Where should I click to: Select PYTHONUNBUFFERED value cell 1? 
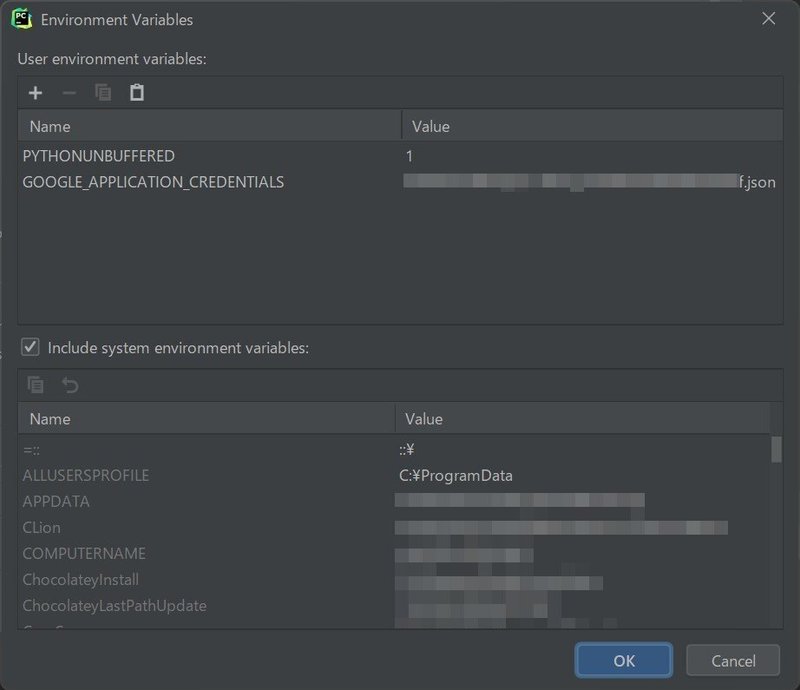click(592, 156)
